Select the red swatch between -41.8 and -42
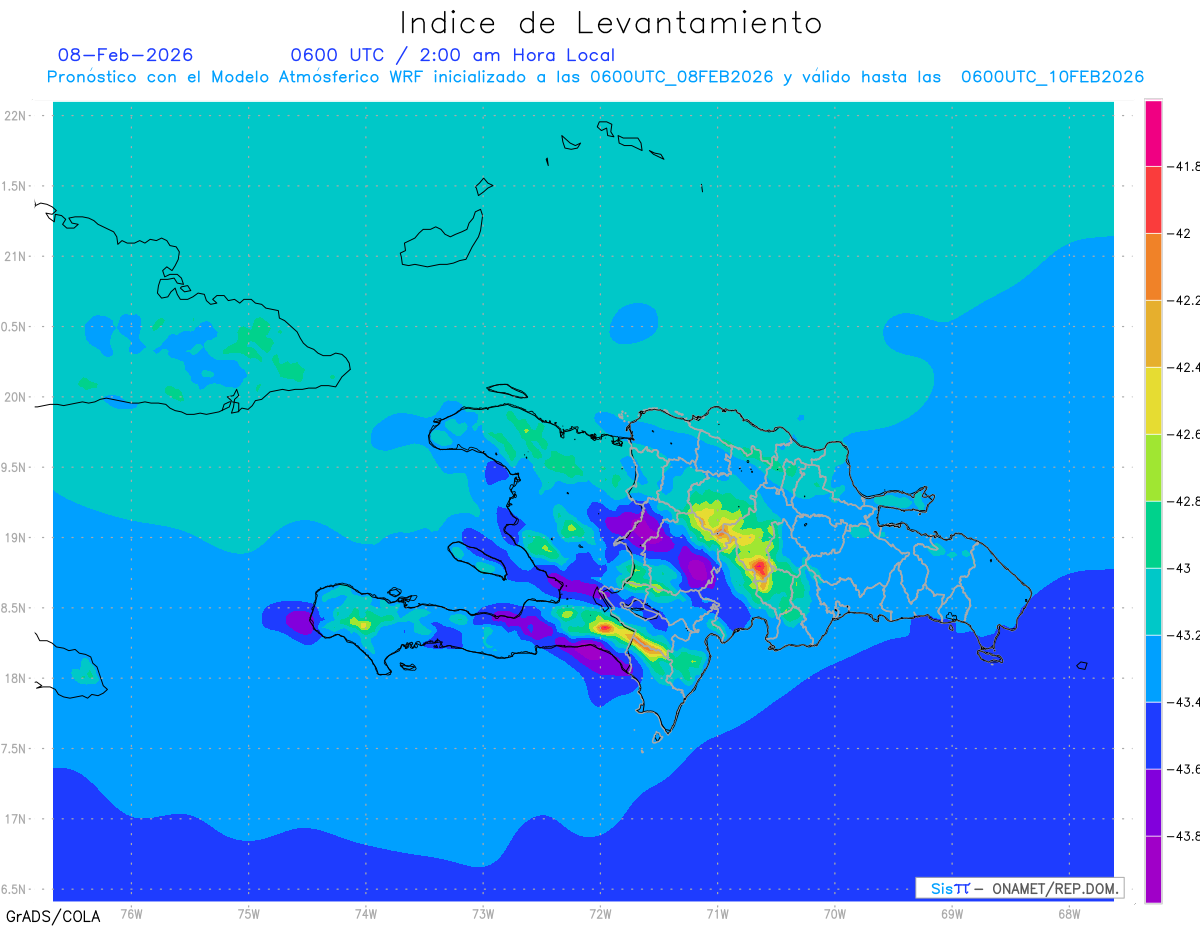The height and width of the screenshot is (927, 1200). (x=1153, y=199)
